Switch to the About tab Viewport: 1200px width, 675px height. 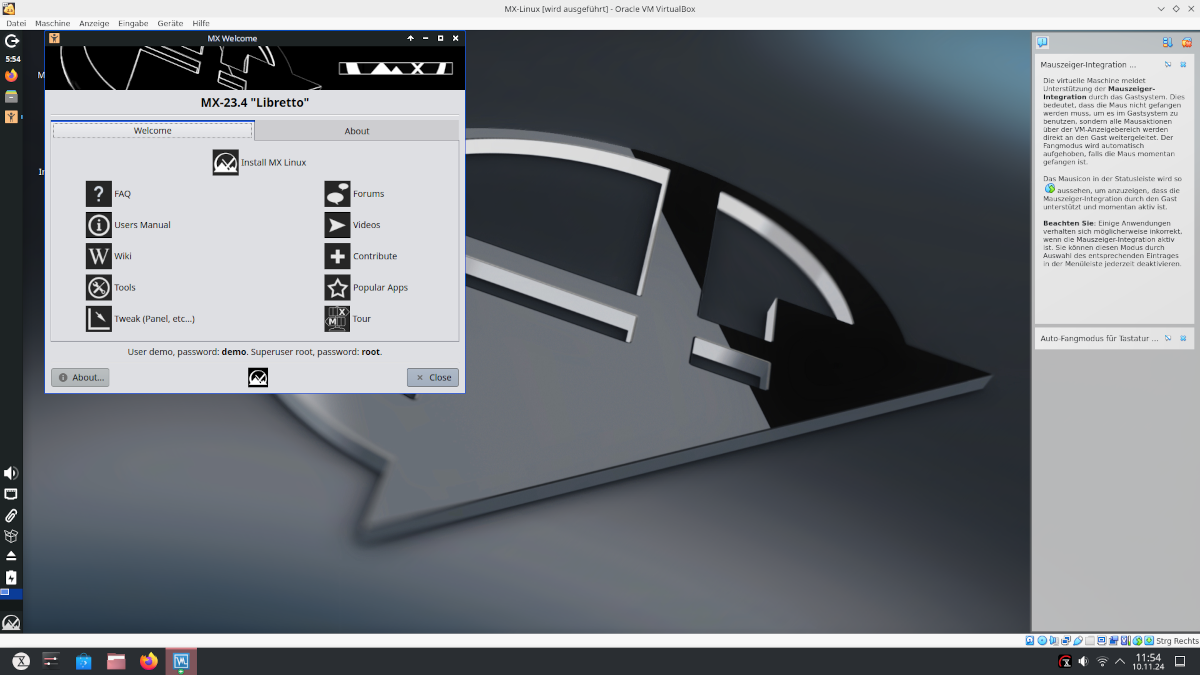click(357, 131)
